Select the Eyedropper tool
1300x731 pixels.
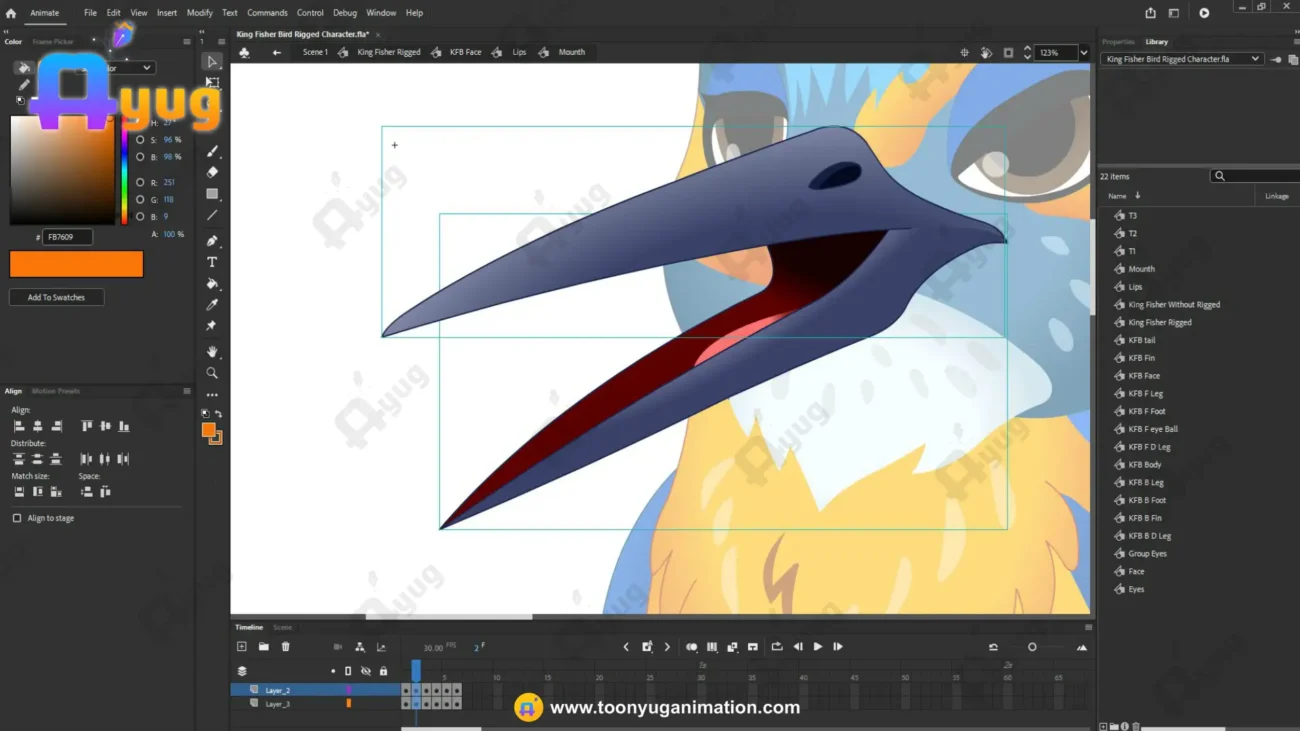coord(212,305)
